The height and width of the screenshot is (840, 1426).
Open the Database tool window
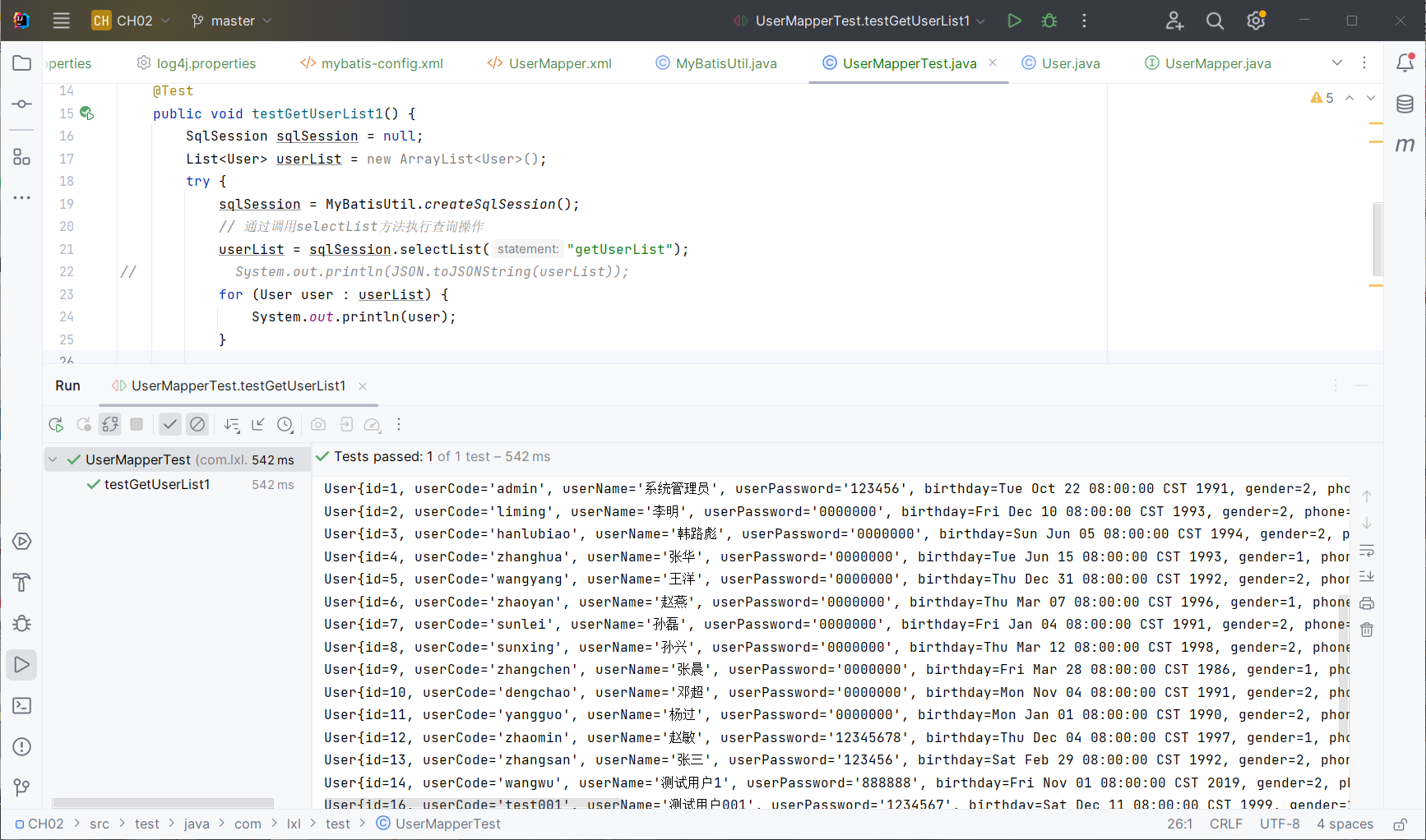point(1405,104)
